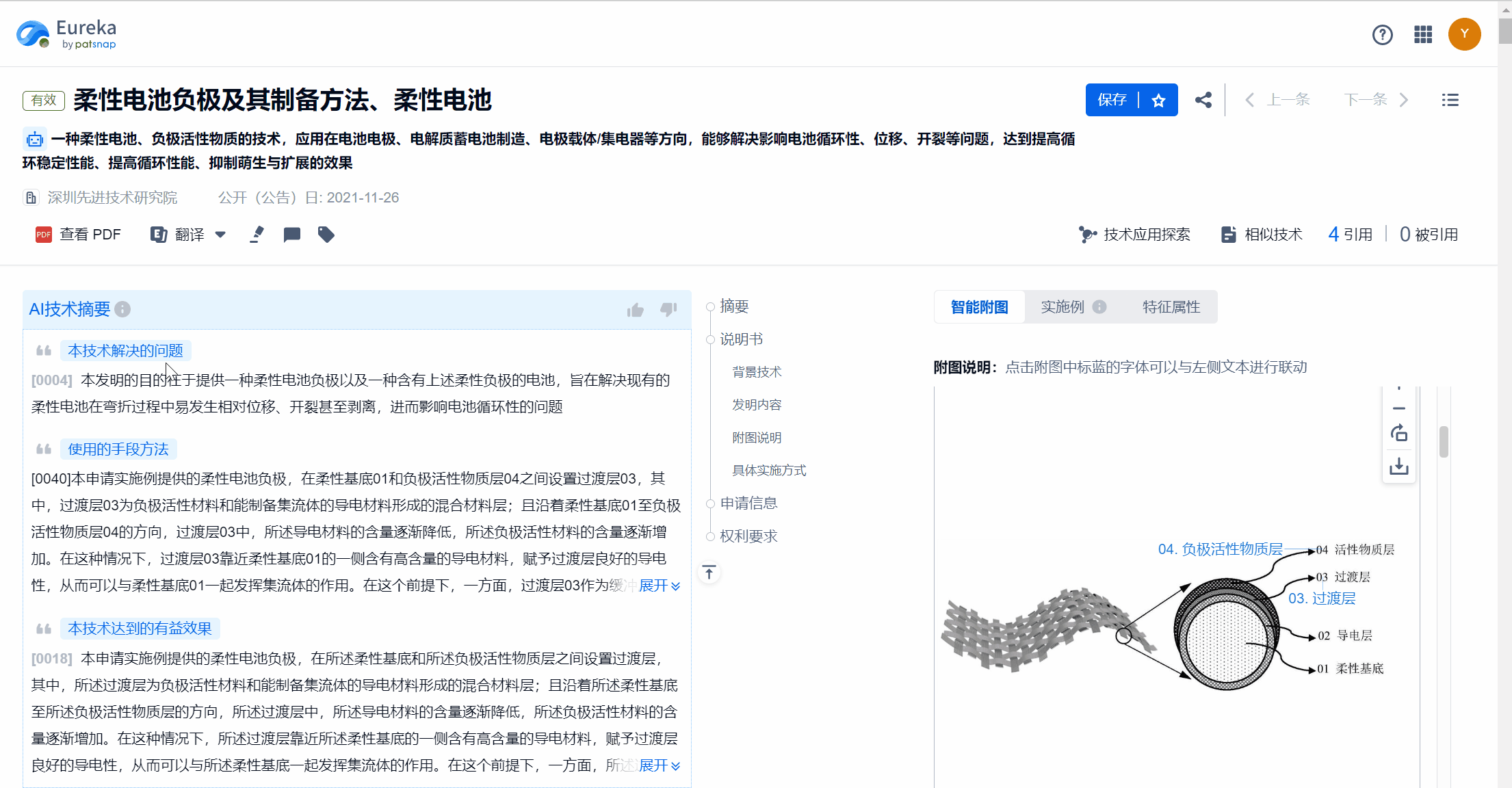Switch to the 特征属性 tab
The height and width of the screenshot is (788, 1512).
[x=1171, y=307]
